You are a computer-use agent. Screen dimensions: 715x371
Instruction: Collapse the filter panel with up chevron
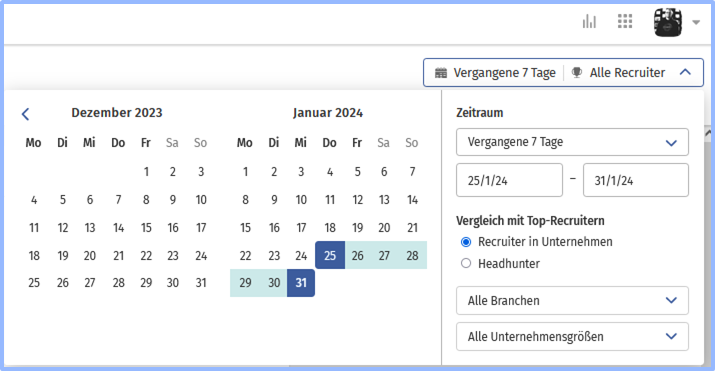(x=685, y=72)
